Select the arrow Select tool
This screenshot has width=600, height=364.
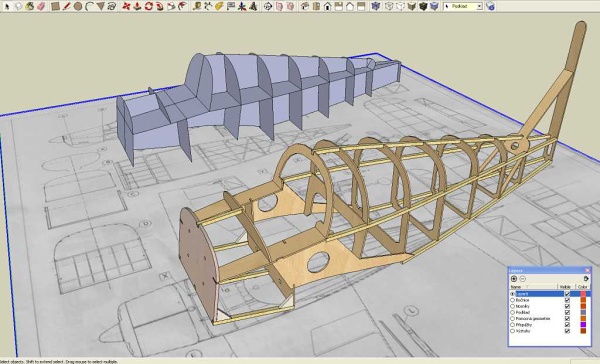click(x=7, y=6)
